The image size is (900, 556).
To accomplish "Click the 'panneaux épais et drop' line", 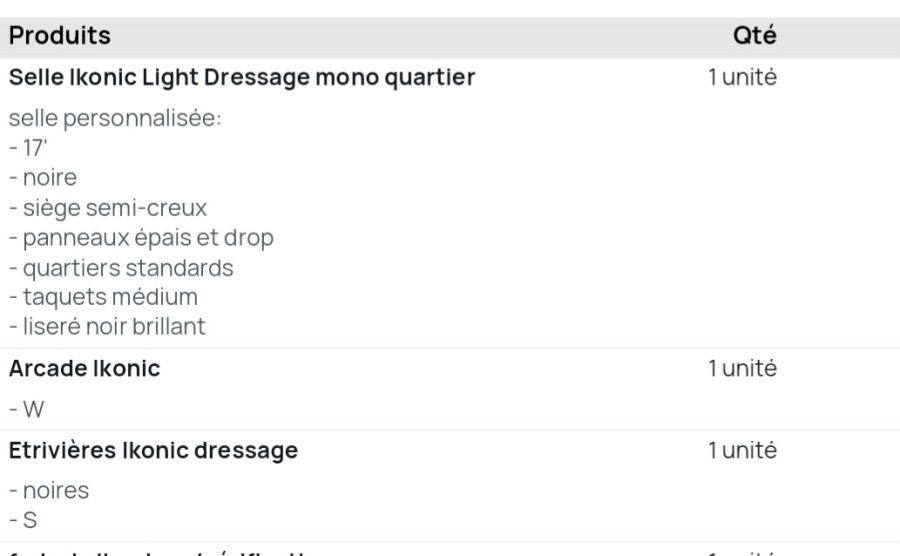I will coord(141,238).
